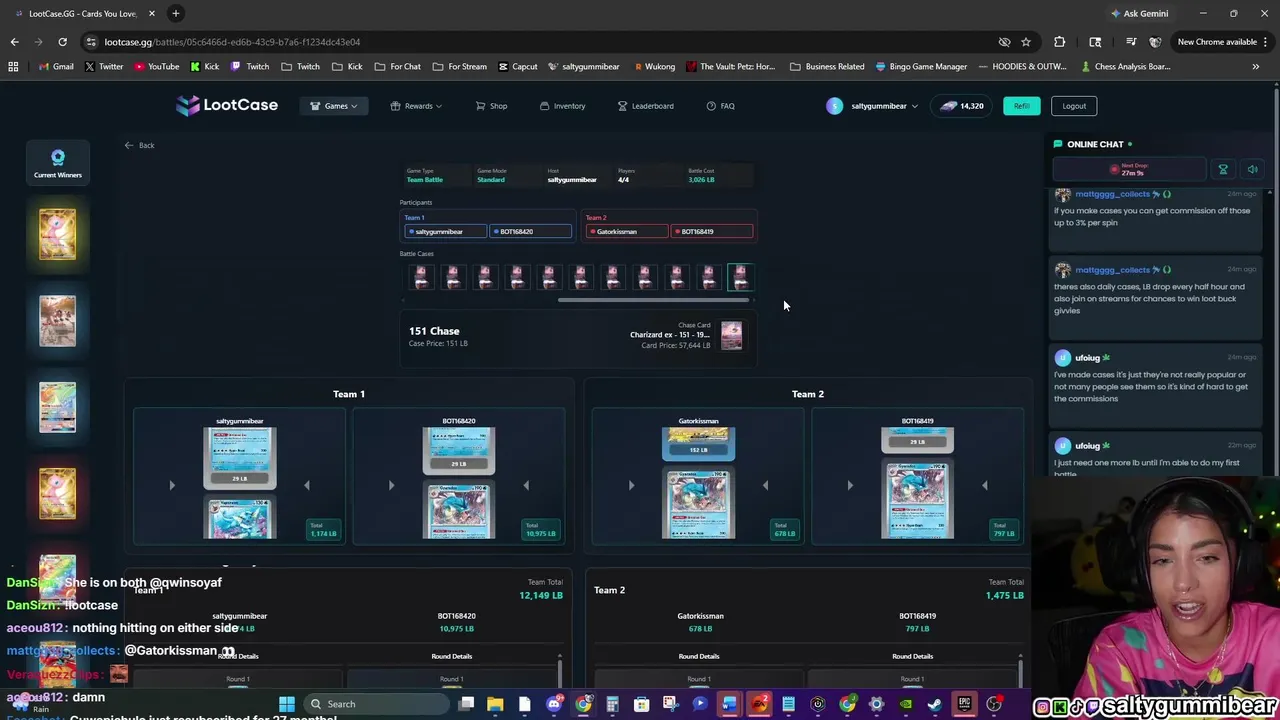Viewport: 1280px width, 720px height.
Task: Click the saltygummibear participant chip
Action: click(x=445, y=231)
